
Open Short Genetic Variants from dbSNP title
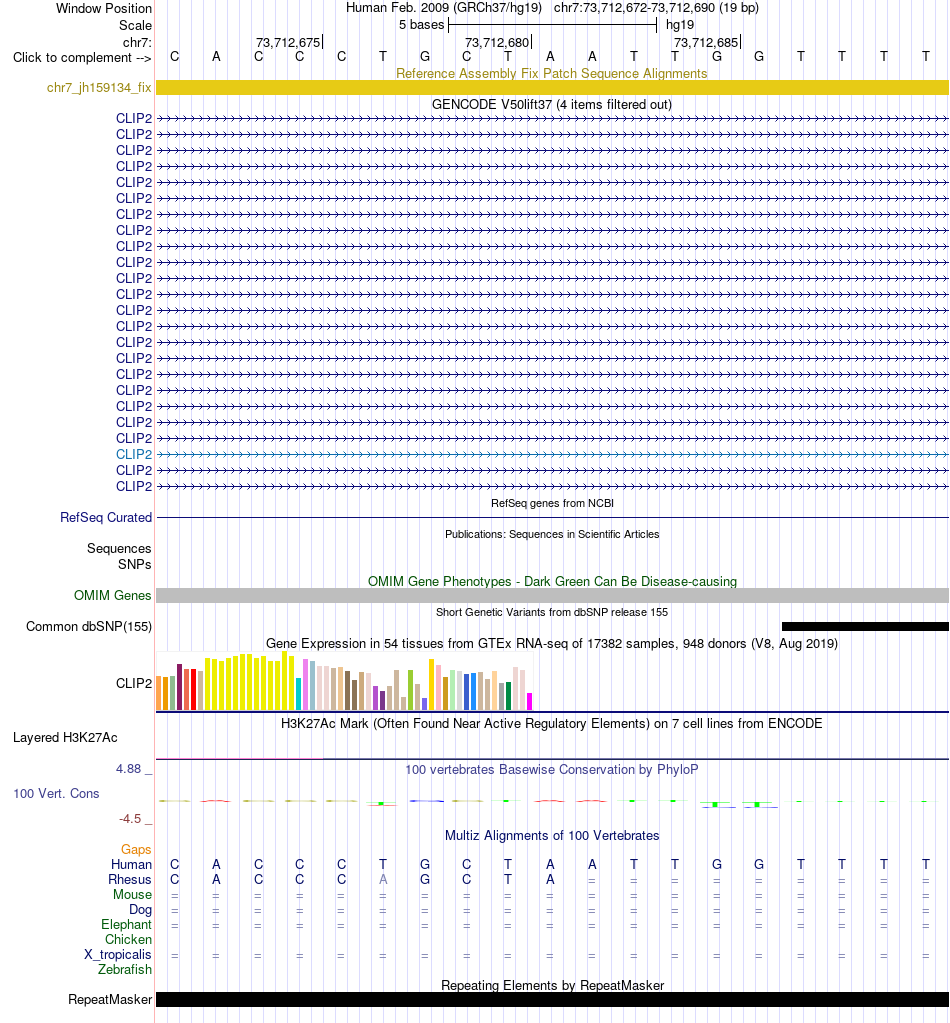coord(552,612)
